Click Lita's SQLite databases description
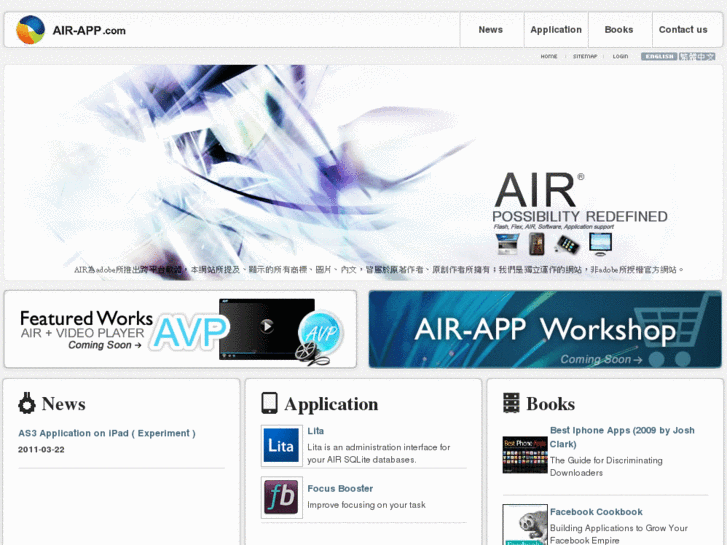This screenshot has width=727, height=545. (x=379, y=454)
